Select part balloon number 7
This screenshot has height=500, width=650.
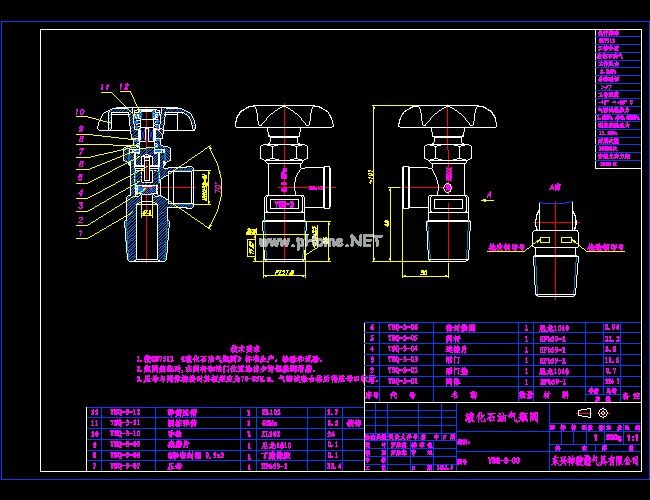click(81, 152)
